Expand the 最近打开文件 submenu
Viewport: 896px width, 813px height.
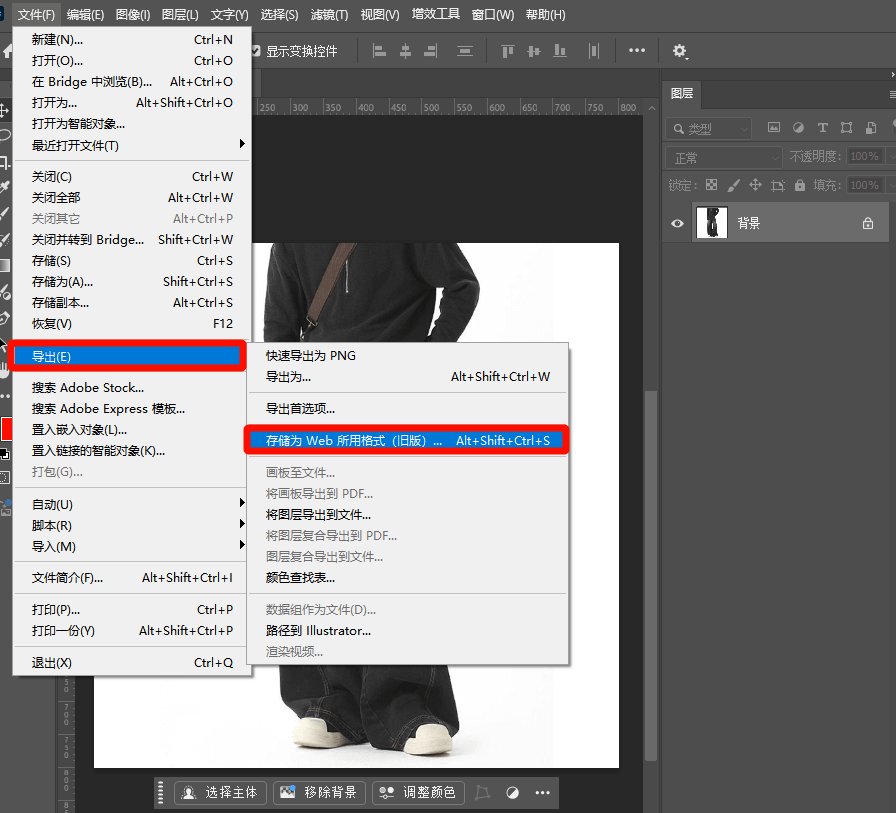click(x=132, y=145)
